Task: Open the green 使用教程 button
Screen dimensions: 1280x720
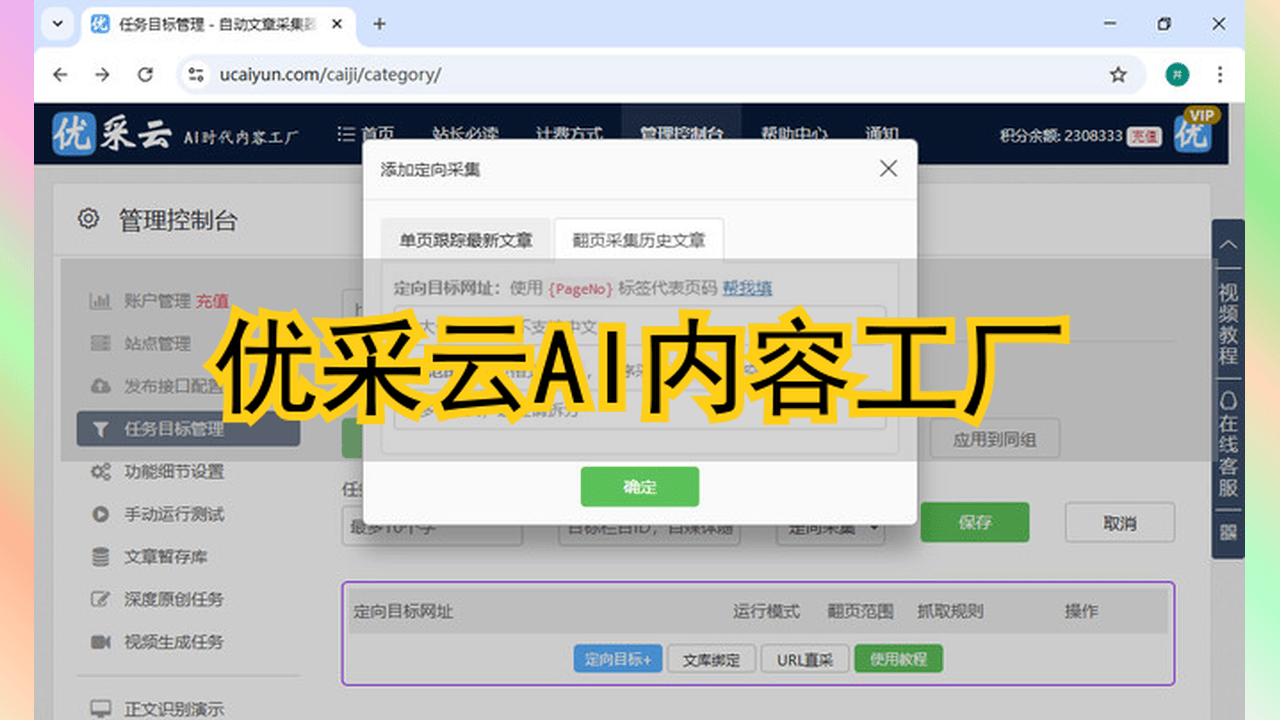Action: coord(897,659)
